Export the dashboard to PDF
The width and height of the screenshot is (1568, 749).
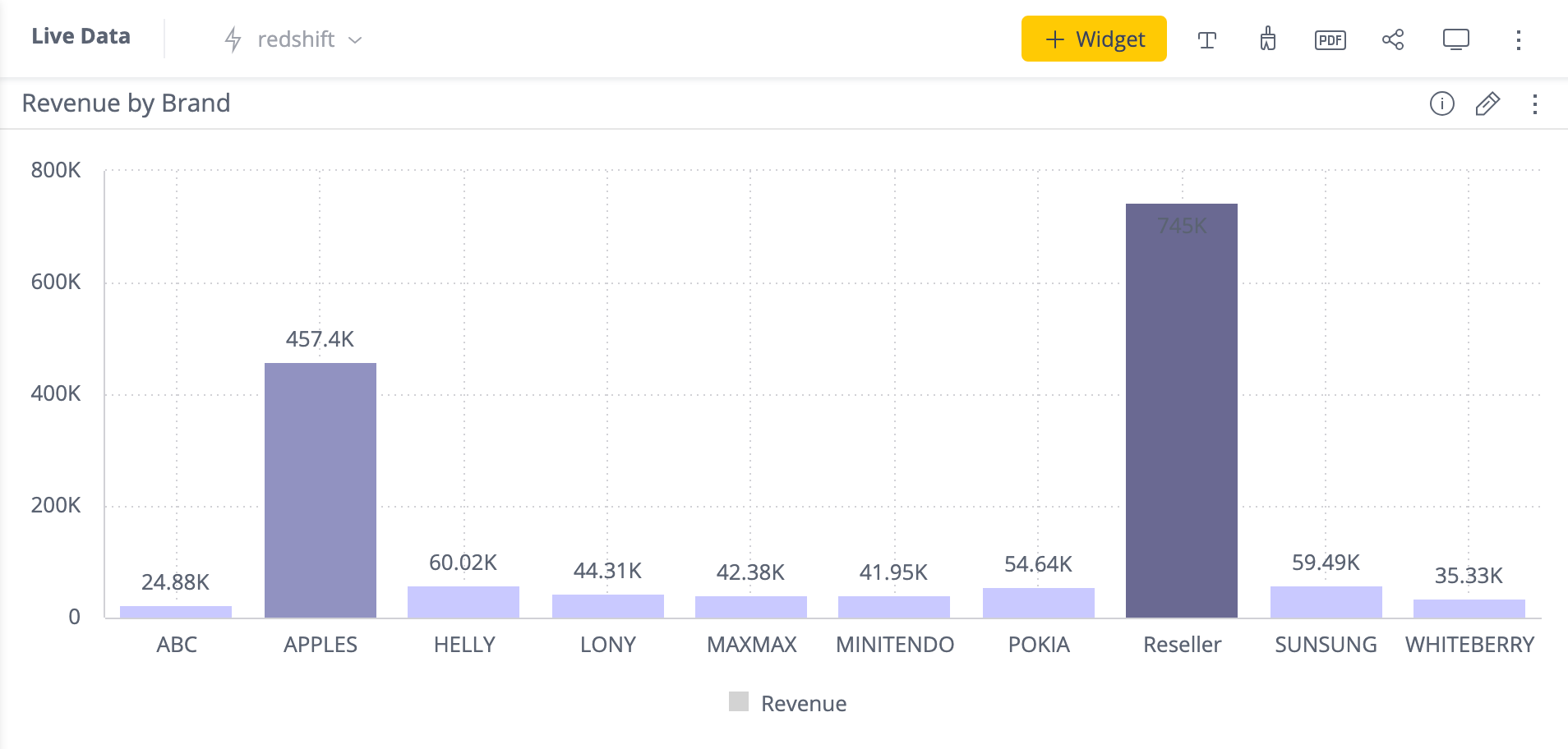(x=1330, y=39)
